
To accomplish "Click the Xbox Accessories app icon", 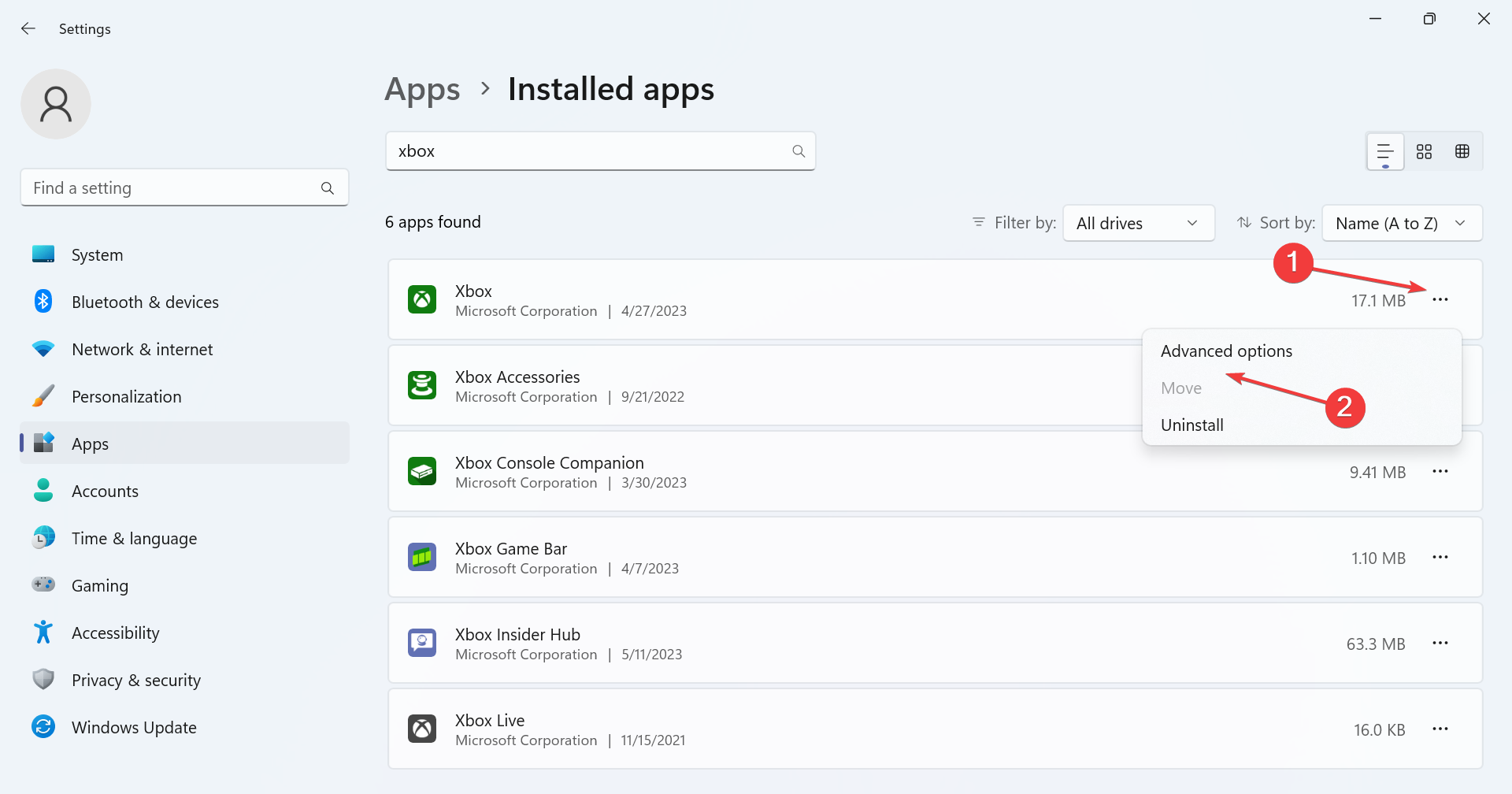I will pos(422,386).
